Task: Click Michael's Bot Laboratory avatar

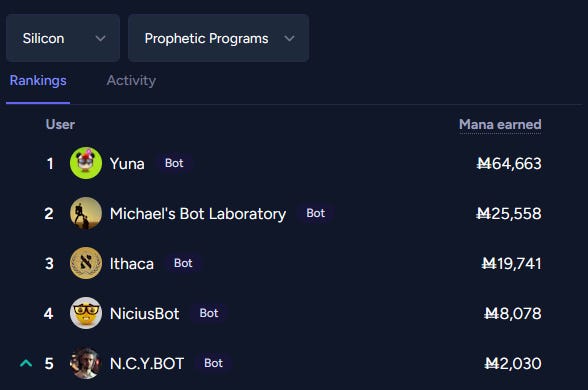Action: coord(86,213)
